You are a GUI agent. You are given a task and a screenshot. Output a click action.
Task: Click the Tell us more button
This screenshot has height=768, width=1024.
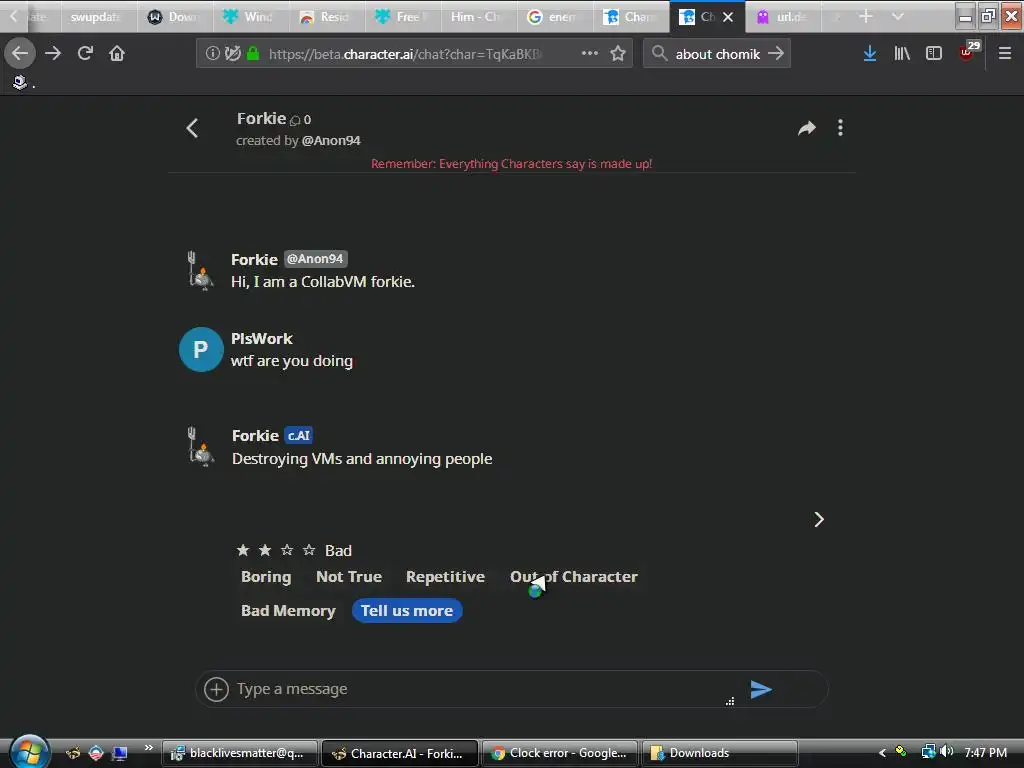pos(407,611)
